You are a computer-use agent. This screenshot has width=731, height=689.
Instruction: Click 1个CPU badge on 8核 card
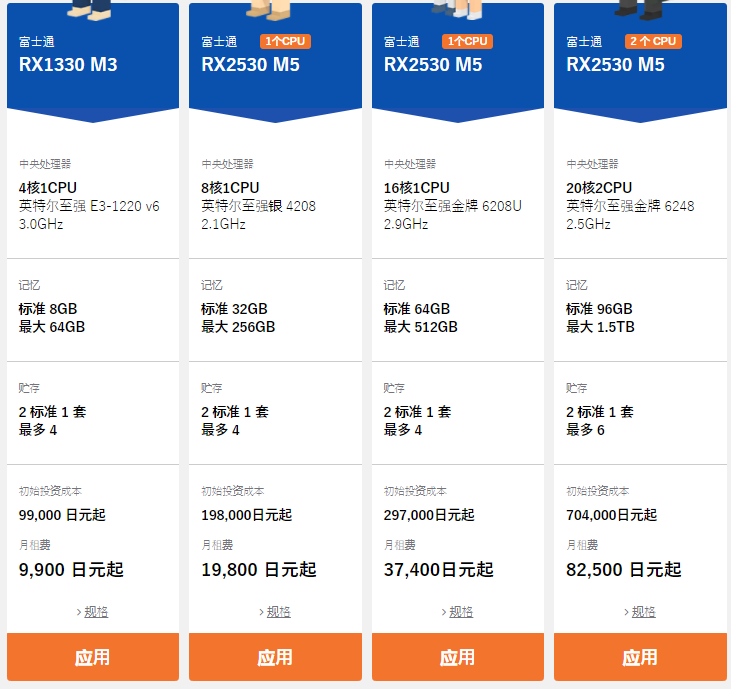[285, 42]
